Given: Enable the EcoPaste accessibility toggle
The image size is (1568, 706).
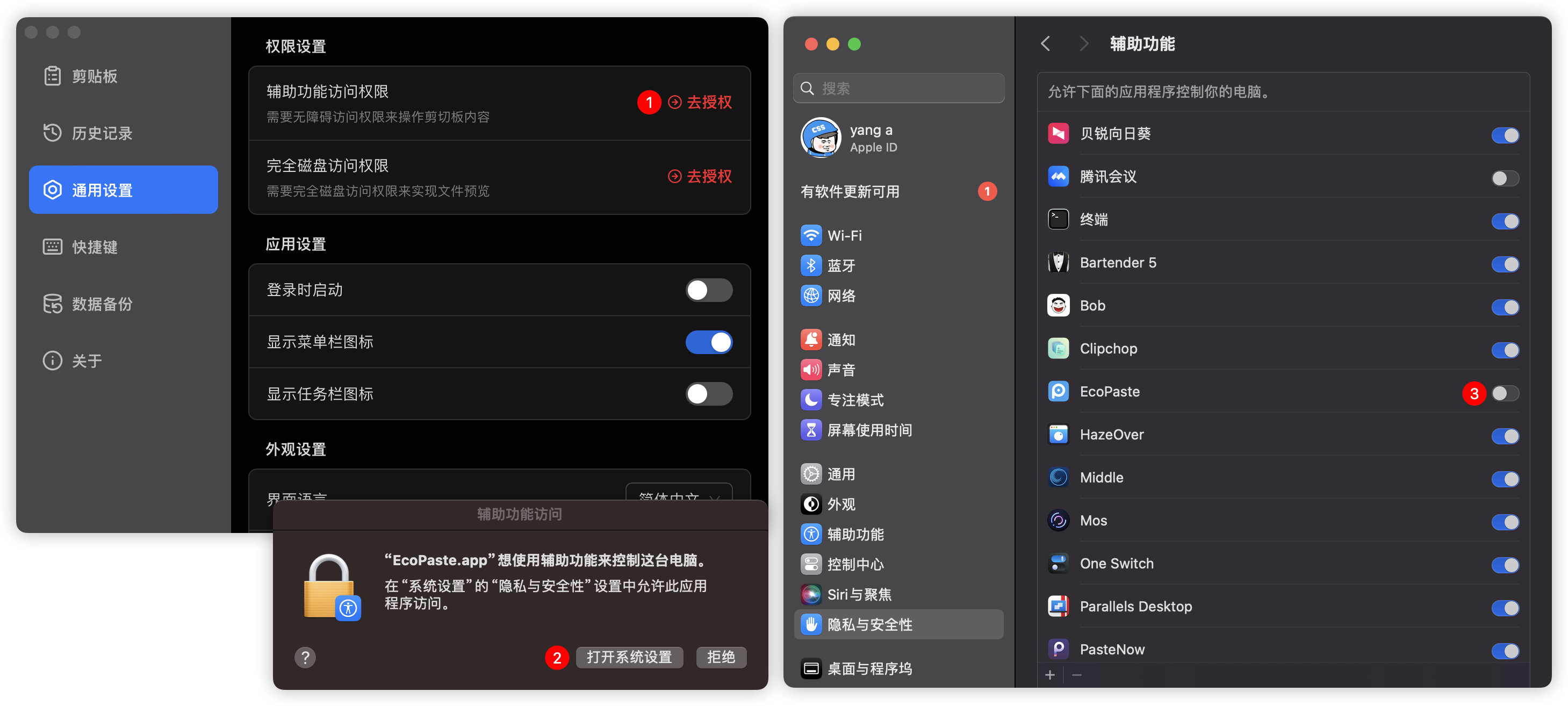Looking at the screenshot, I should click(1505, 393).
